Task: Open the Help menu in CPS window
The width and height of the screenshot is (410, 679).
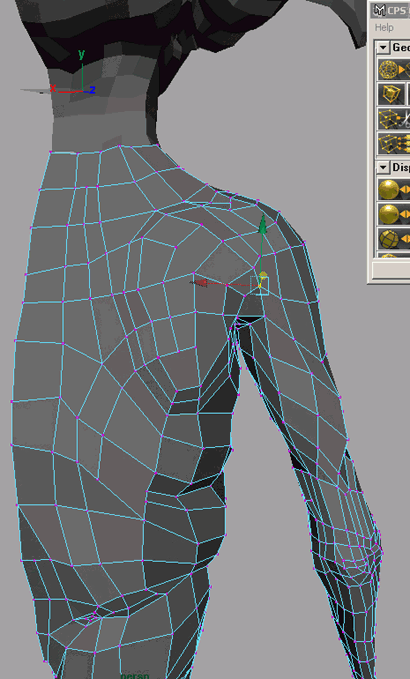Action: point(384,28)
